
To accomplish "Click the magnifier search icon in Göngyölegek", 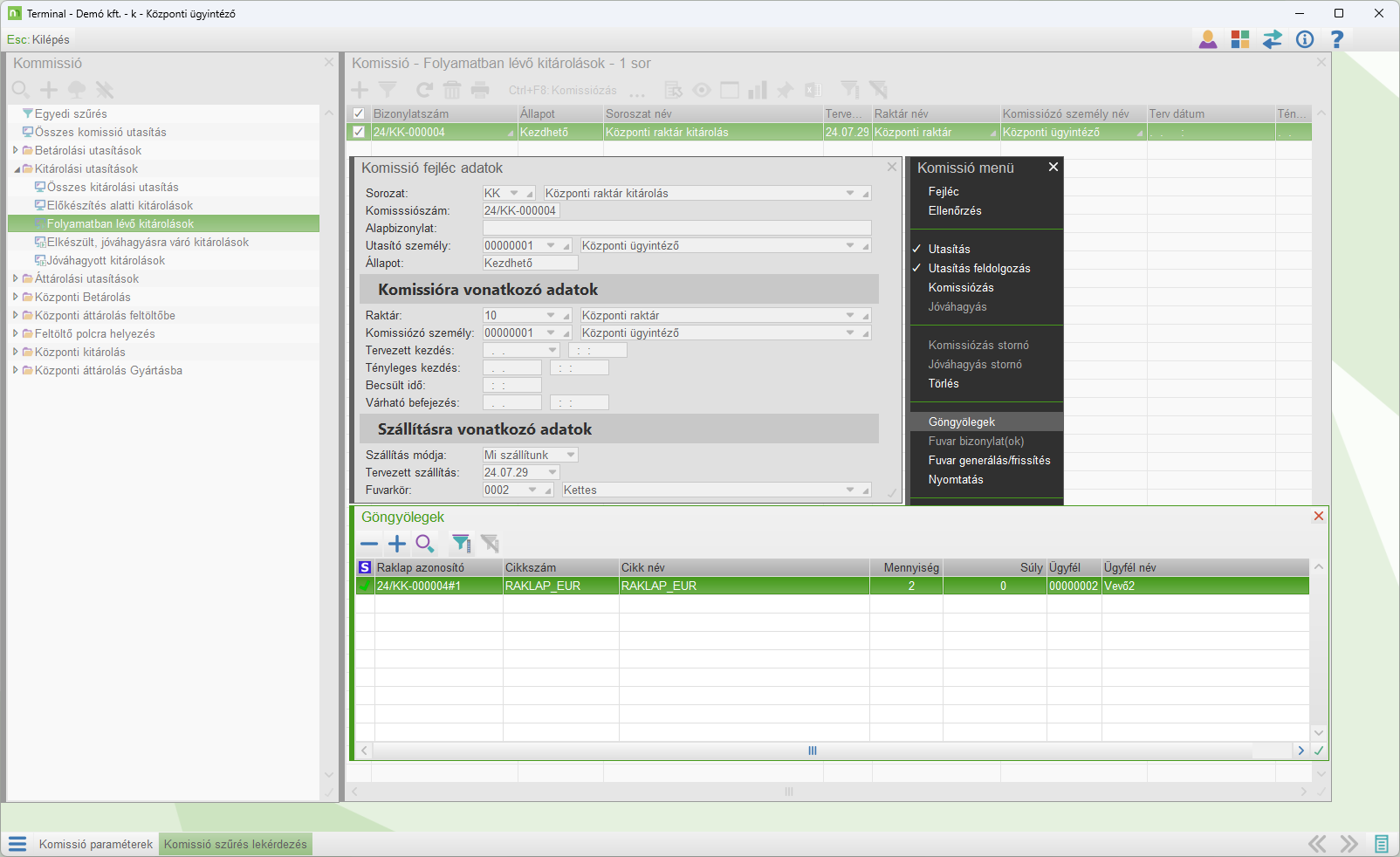I will [x=425, y=544].
